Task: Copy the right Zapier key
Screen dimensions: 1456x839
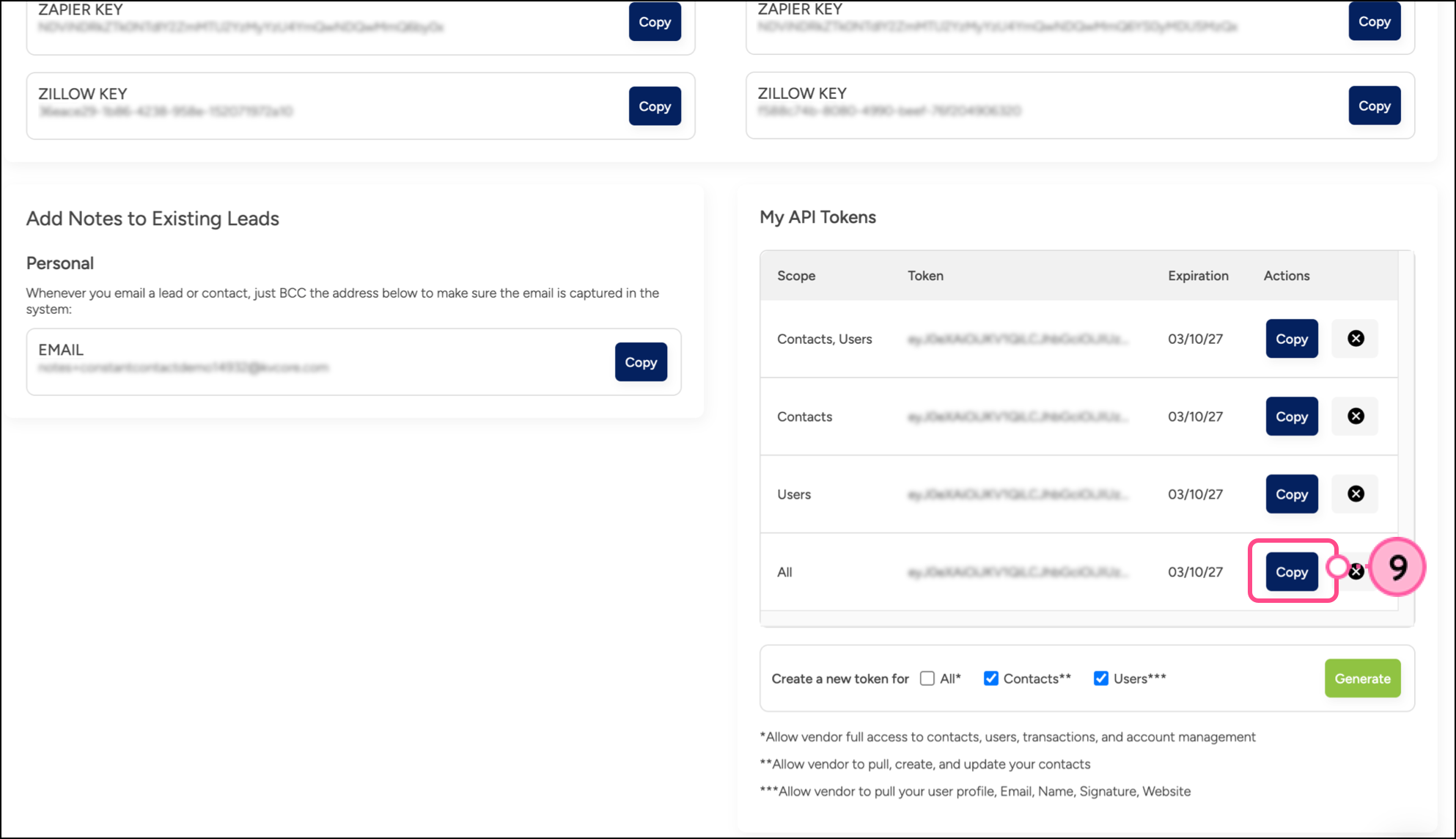Action: pyautogui.click(x=1374, y=21)
